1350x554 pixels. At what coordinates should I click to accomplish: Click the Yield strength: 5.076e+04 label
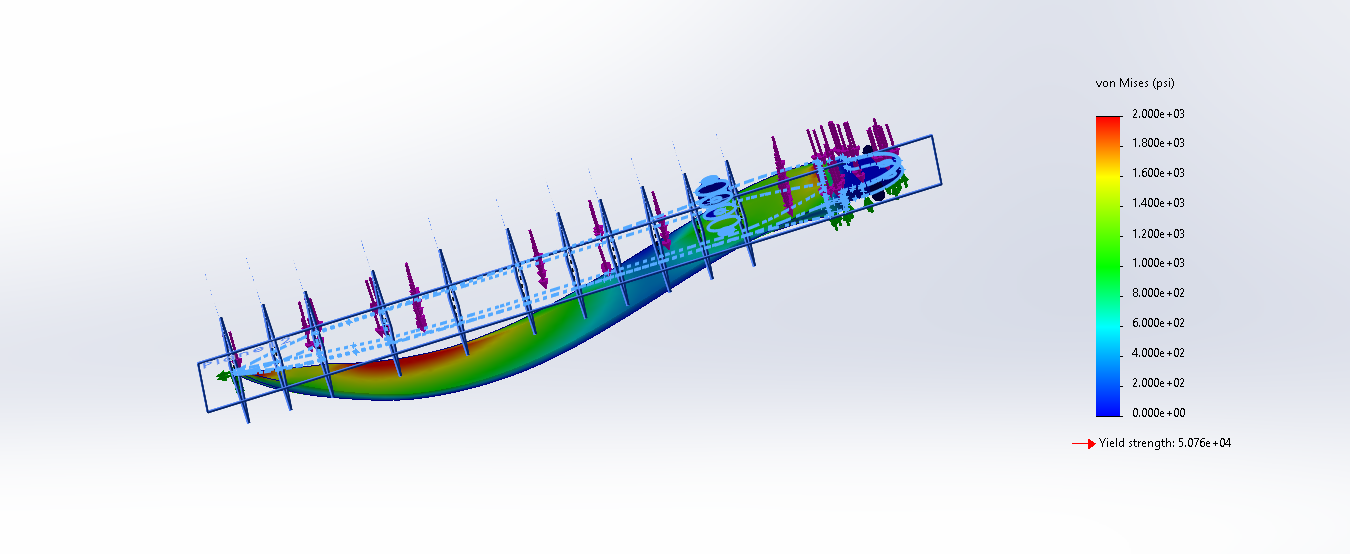tap(1165, 443)
